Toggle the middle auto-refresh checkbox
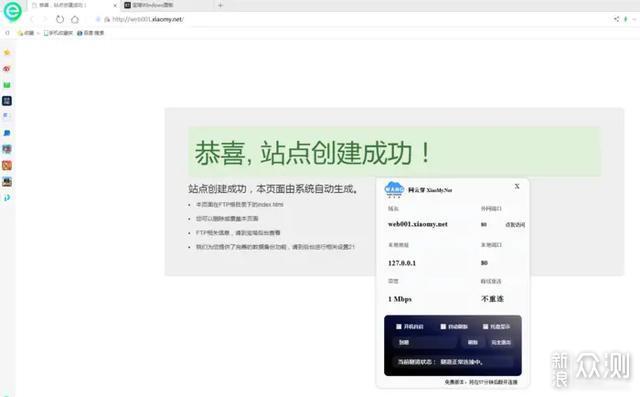 [x=443, y=326]
